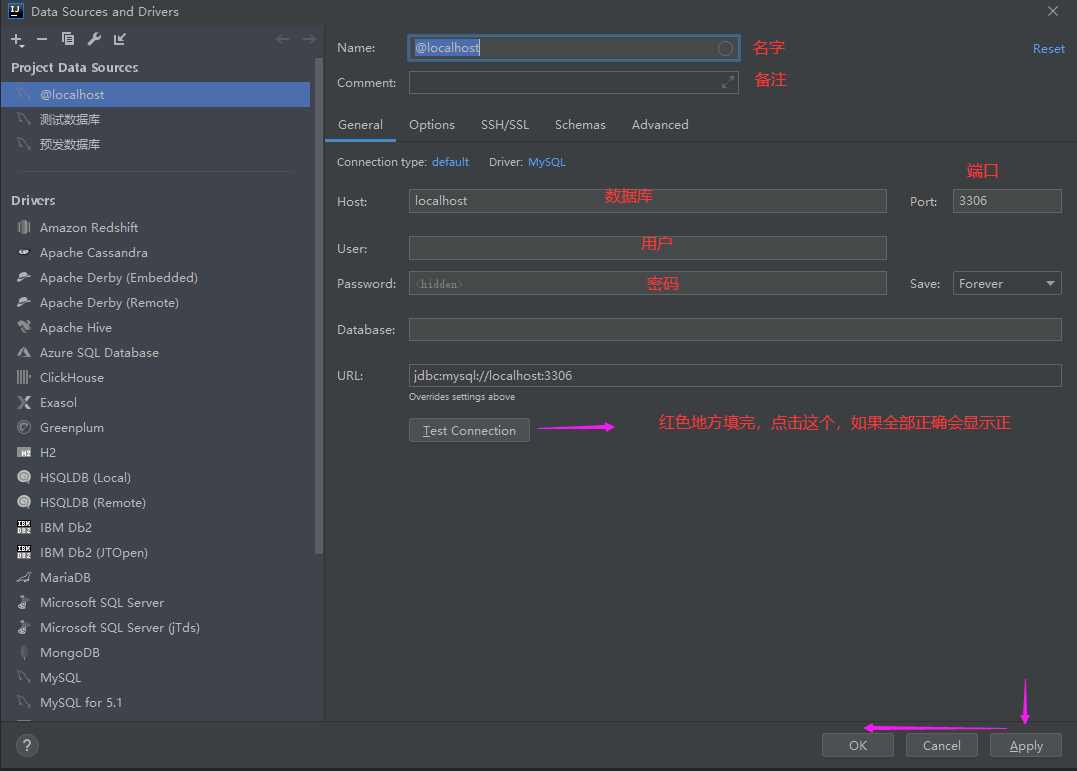Click the color circle in Name field
This screenshot has height=771, width=1077.
click(x=725, y=48)
